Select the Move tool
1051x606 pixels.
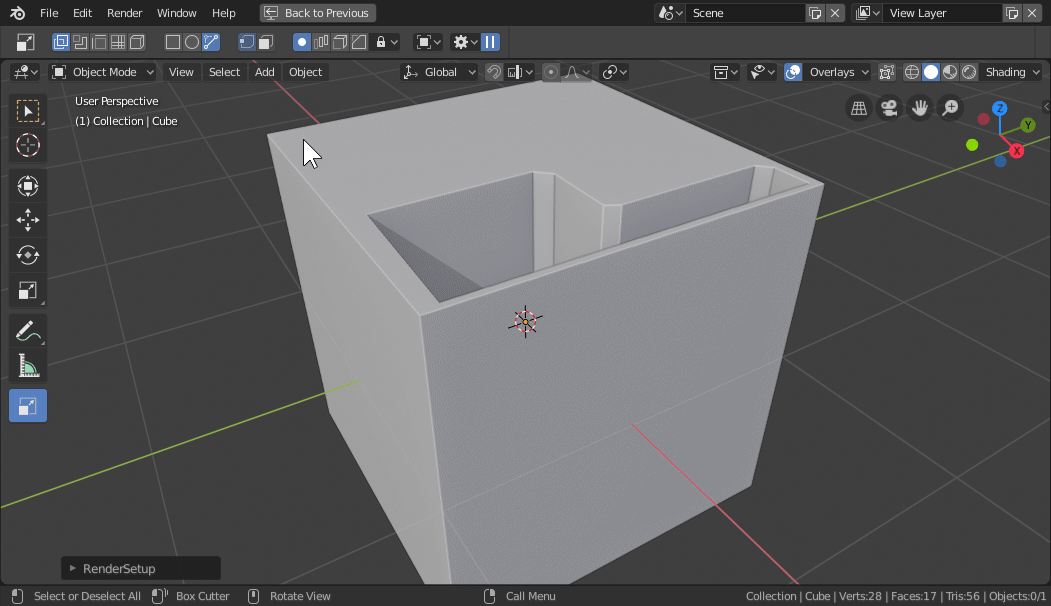pos(28,220)
